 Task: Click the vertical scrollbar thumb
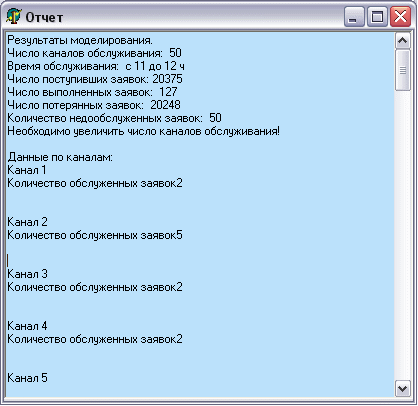click(x=402, y=70)
